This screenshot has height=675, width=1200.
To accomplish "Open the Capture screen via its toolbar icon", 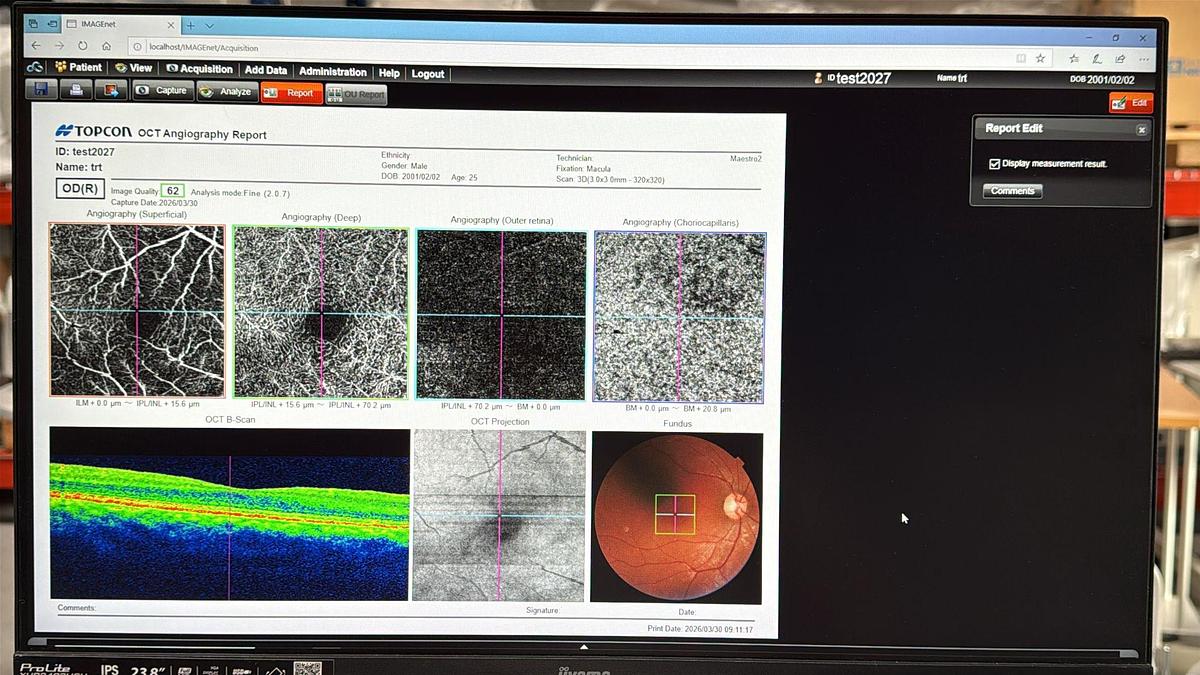I will (162, 90).
